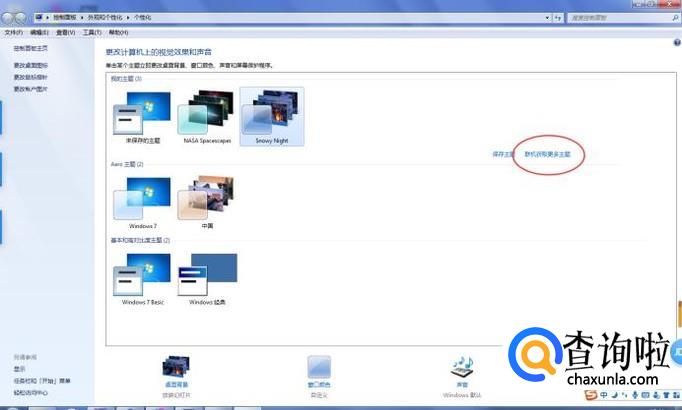Navigate to 控制面板 breadcrumb
The image size is (682, 410).
pos(64,17)
